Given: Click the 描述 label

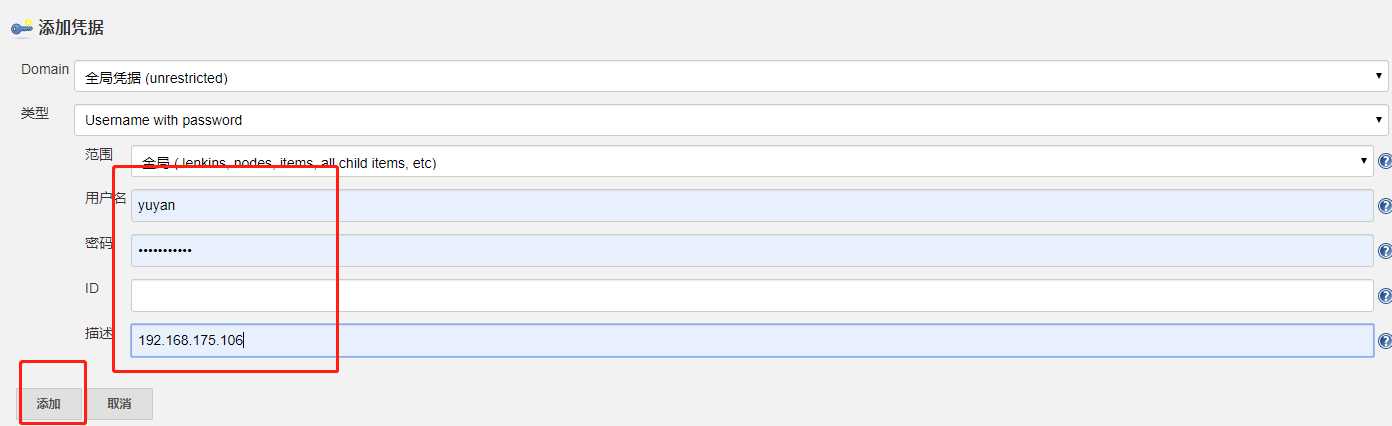Looking at the screenshot, I should [x=99, y=333].
